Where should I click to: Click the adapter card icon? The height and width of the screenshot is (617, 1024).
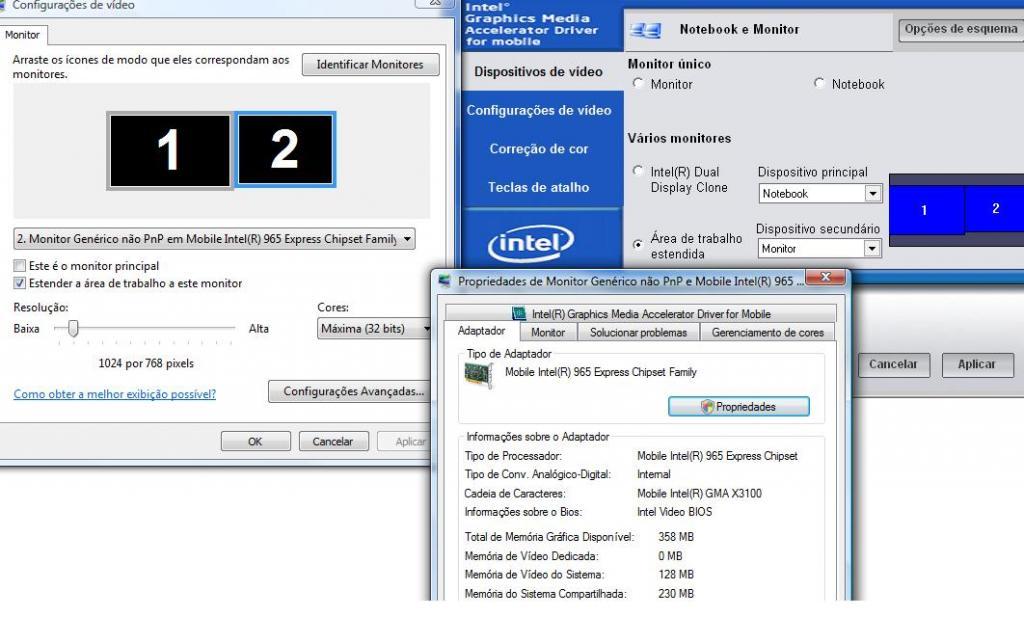pyautogui.click(x=479, y=375)
